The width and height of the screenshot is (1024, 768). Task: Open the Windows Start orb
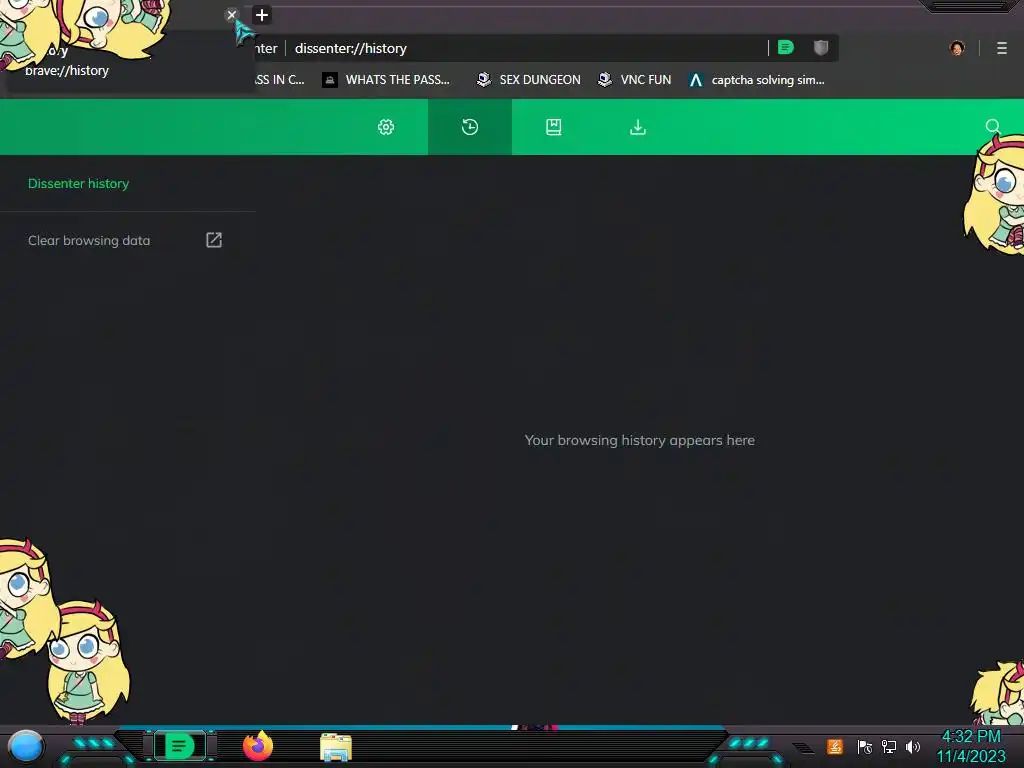coord(26,746)
